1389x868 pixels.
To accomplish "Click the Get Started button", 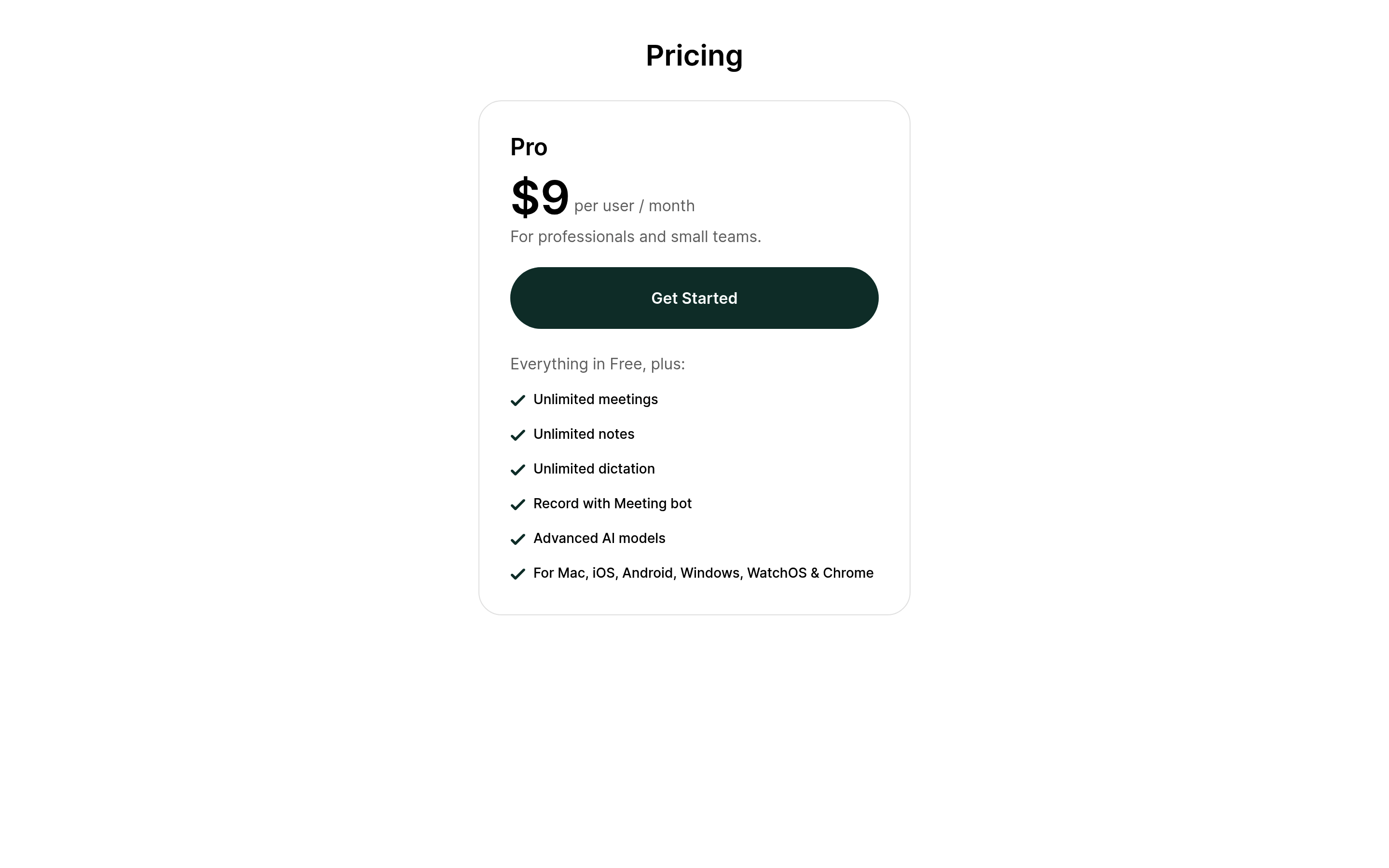I will [694, 298].
